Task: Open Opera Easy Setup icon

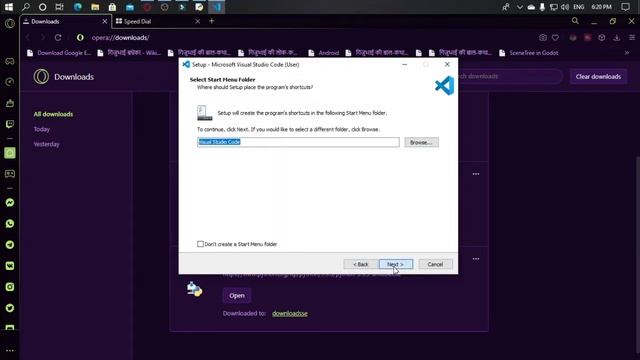Action: pos(632,38)
